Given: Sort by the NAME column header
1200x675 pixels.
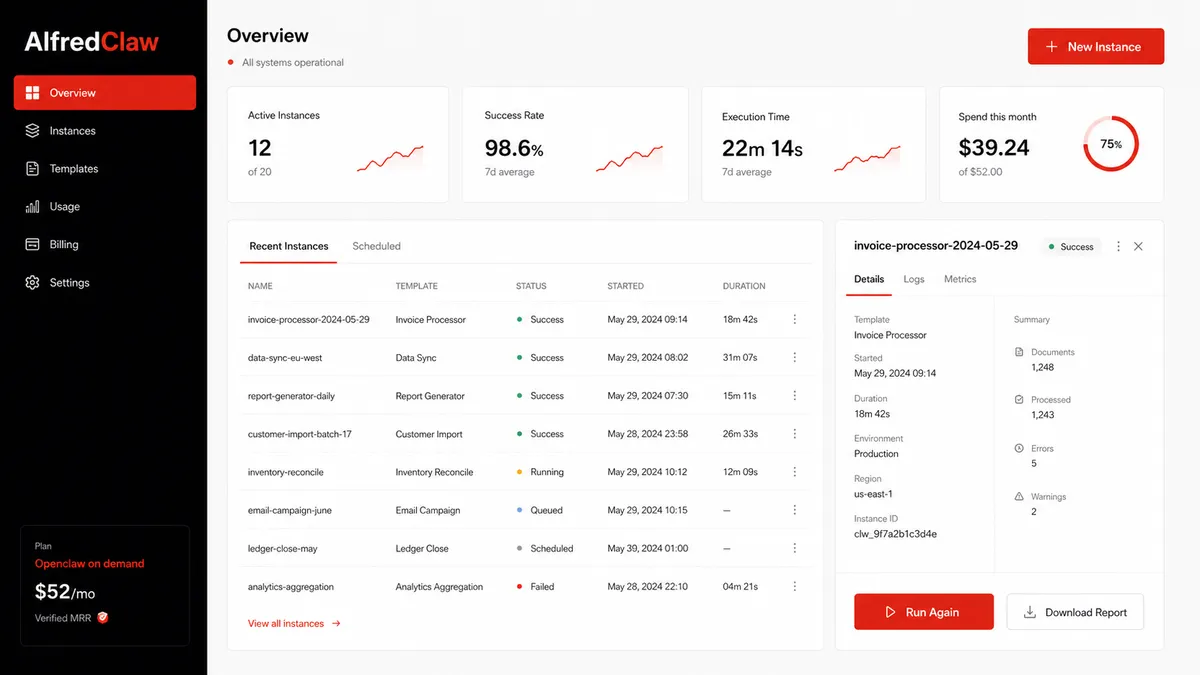Looking at the screenshot, I should coord(260,286).
